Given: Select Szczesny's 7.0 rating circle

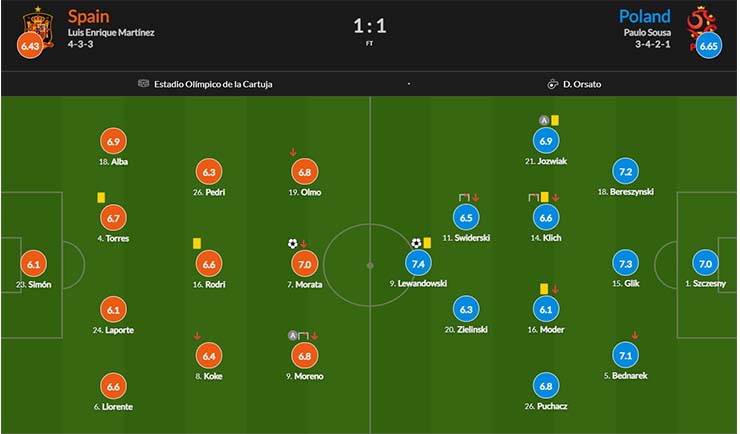Looking at the screenshot, I should (705, 264).
